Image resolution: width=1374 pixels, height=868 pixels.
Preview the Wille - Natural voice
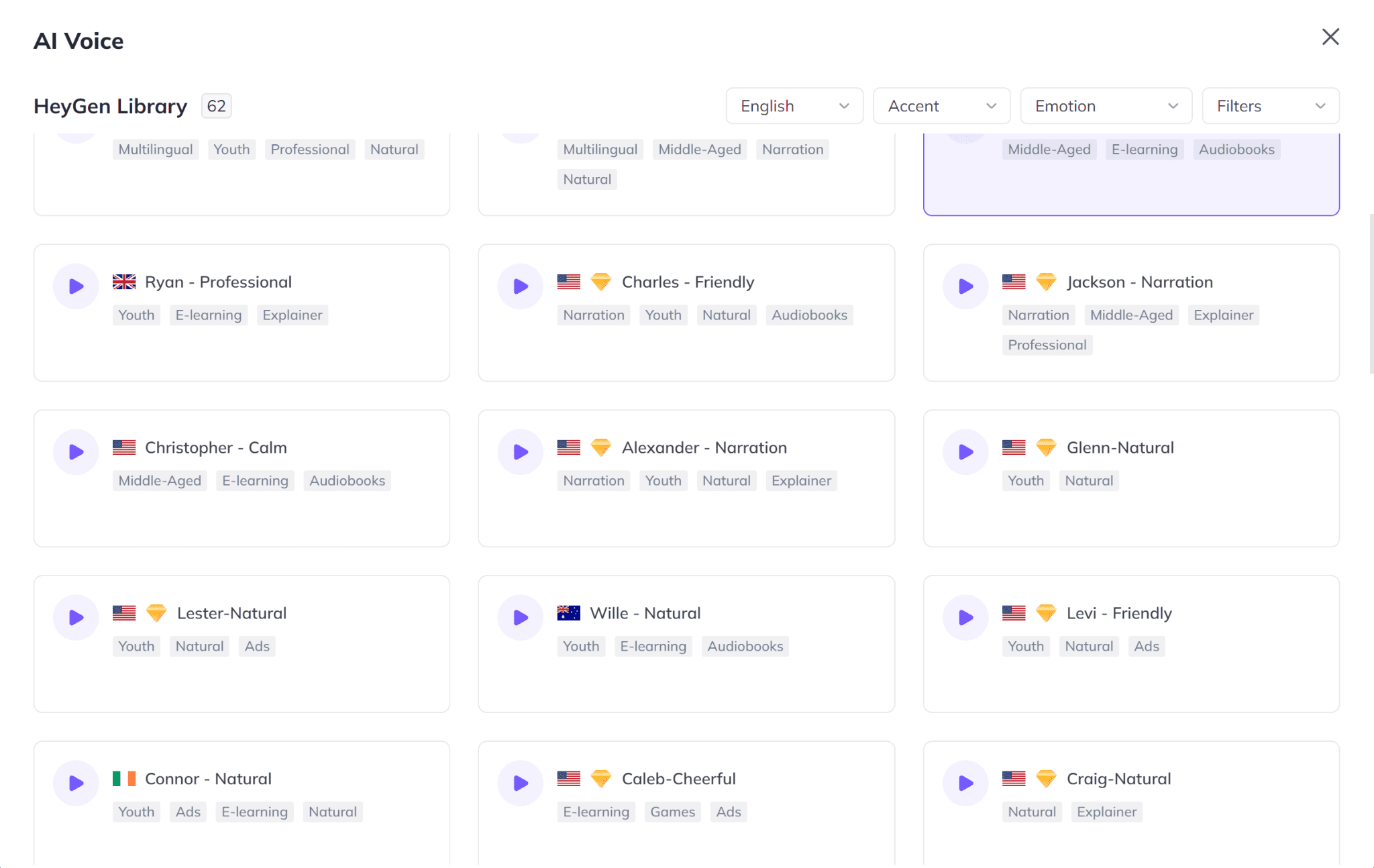tap(521, 618)
